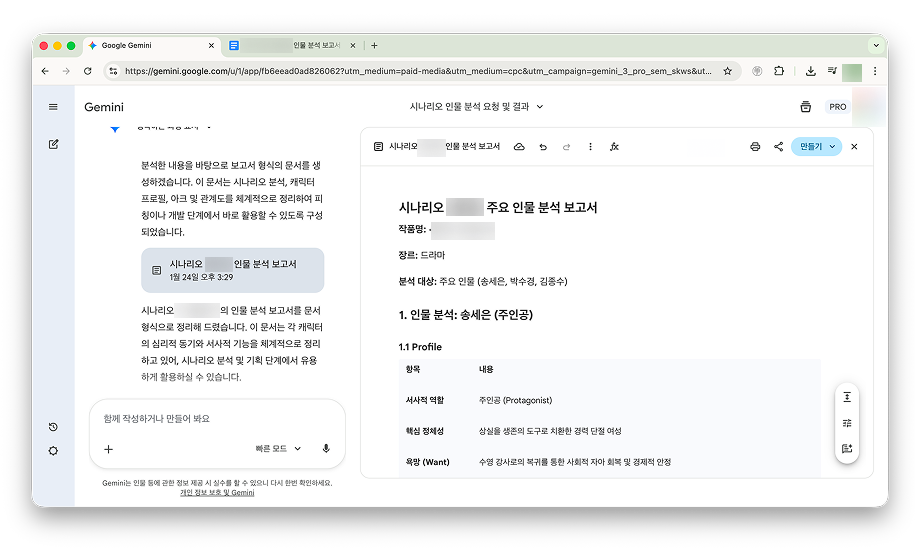Open the 개인 정보 보호 및 Gemini link
915x548 pixels.
[x=217, y=493]
